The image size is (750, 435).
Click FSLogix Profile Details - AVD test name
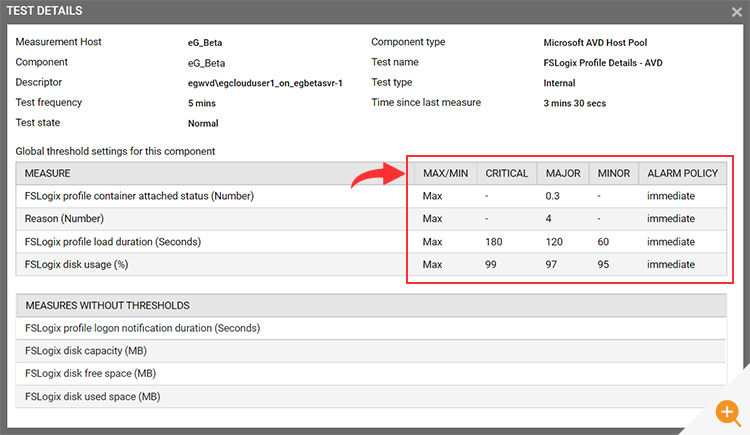click(x=603, y=63)
